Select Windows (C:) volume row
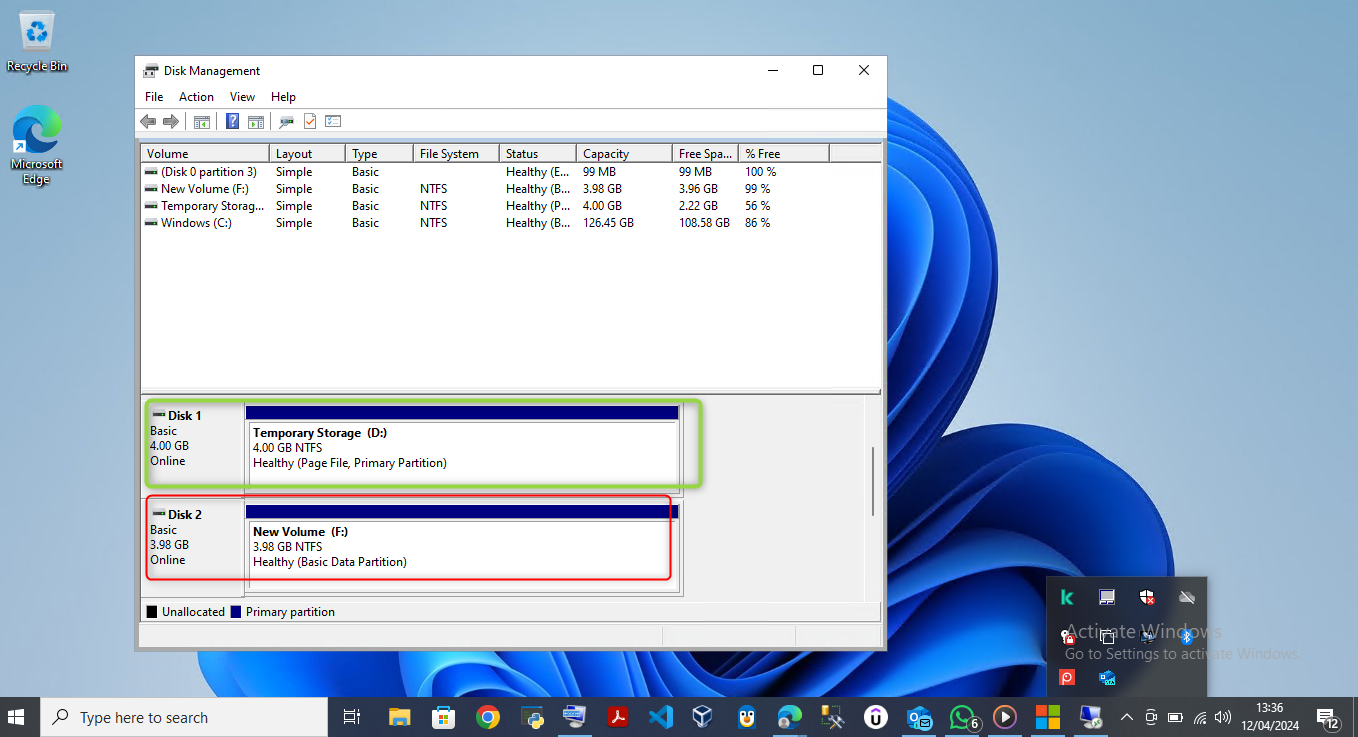The image size is (1358, 737). point(196,223)
